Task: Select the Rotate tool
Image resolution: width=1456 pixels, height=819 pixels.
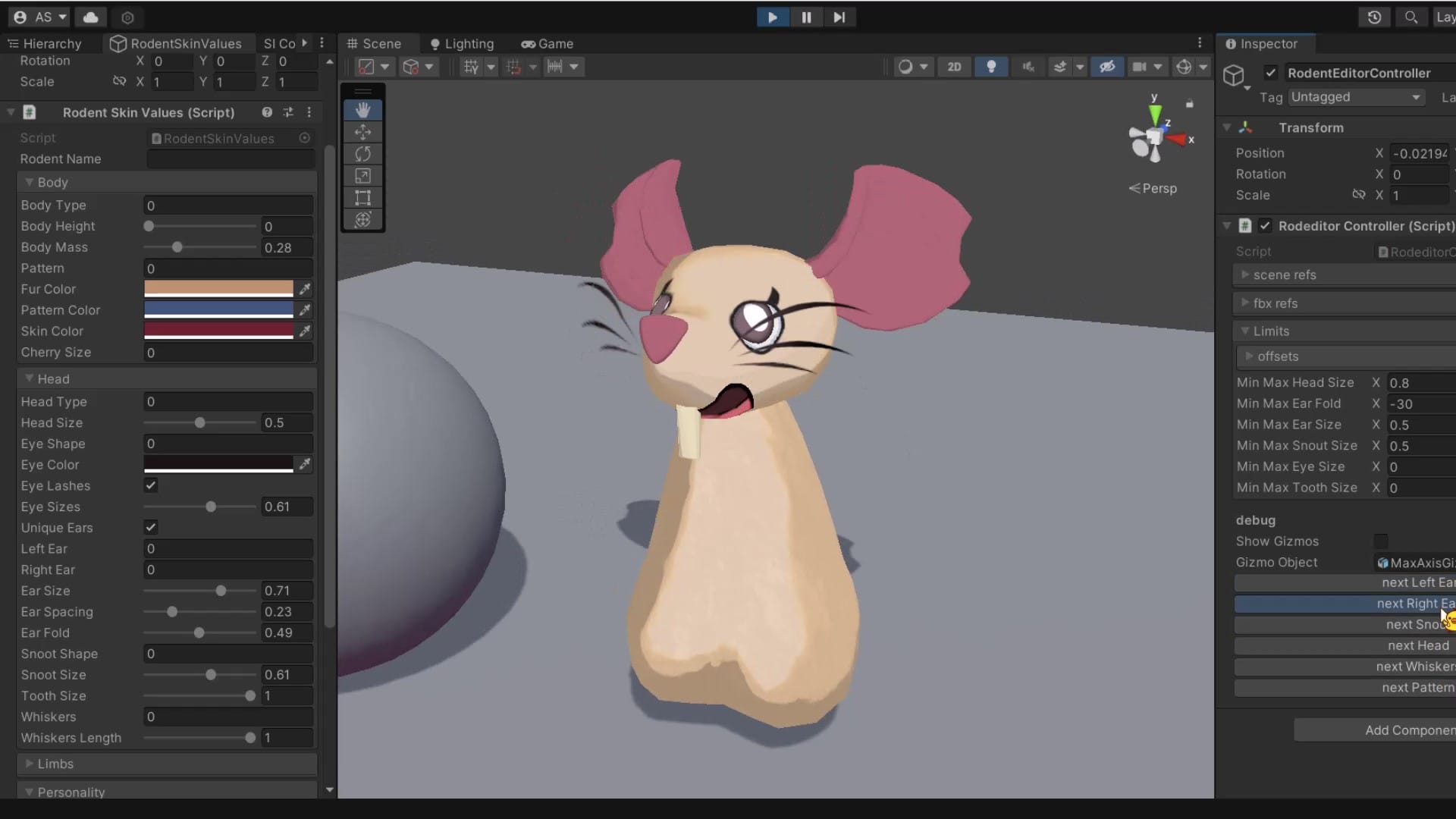Action: (x=362, y=154)
